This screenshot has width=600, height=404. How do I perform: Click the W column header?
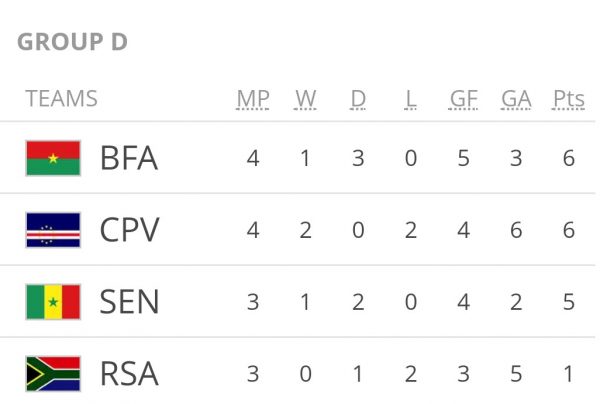coord(306,99)
